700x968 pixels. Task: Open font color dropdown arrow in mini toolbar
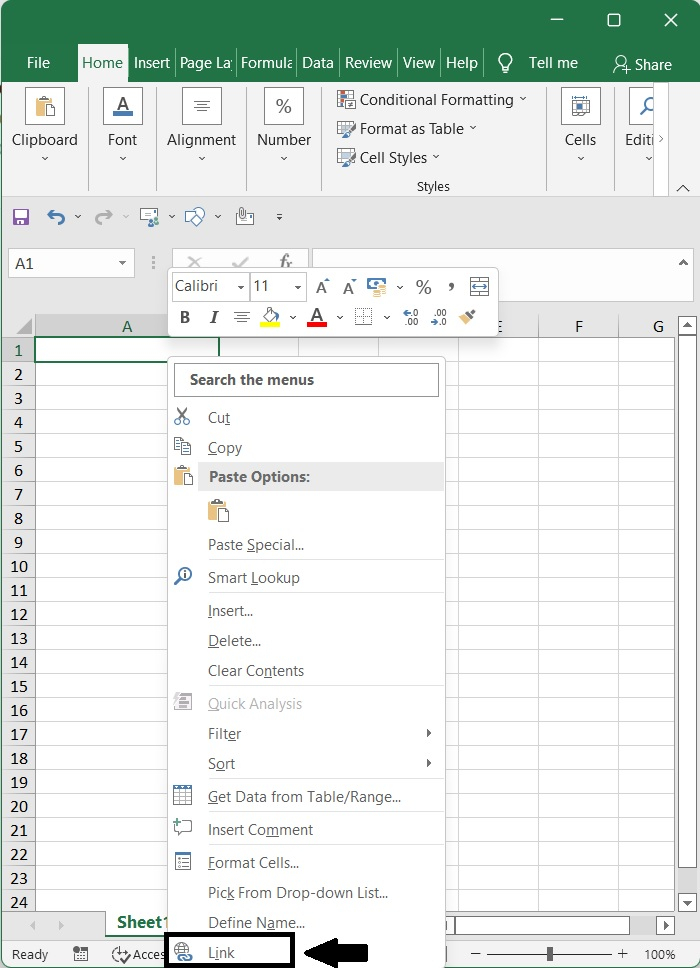click(340, 317)
